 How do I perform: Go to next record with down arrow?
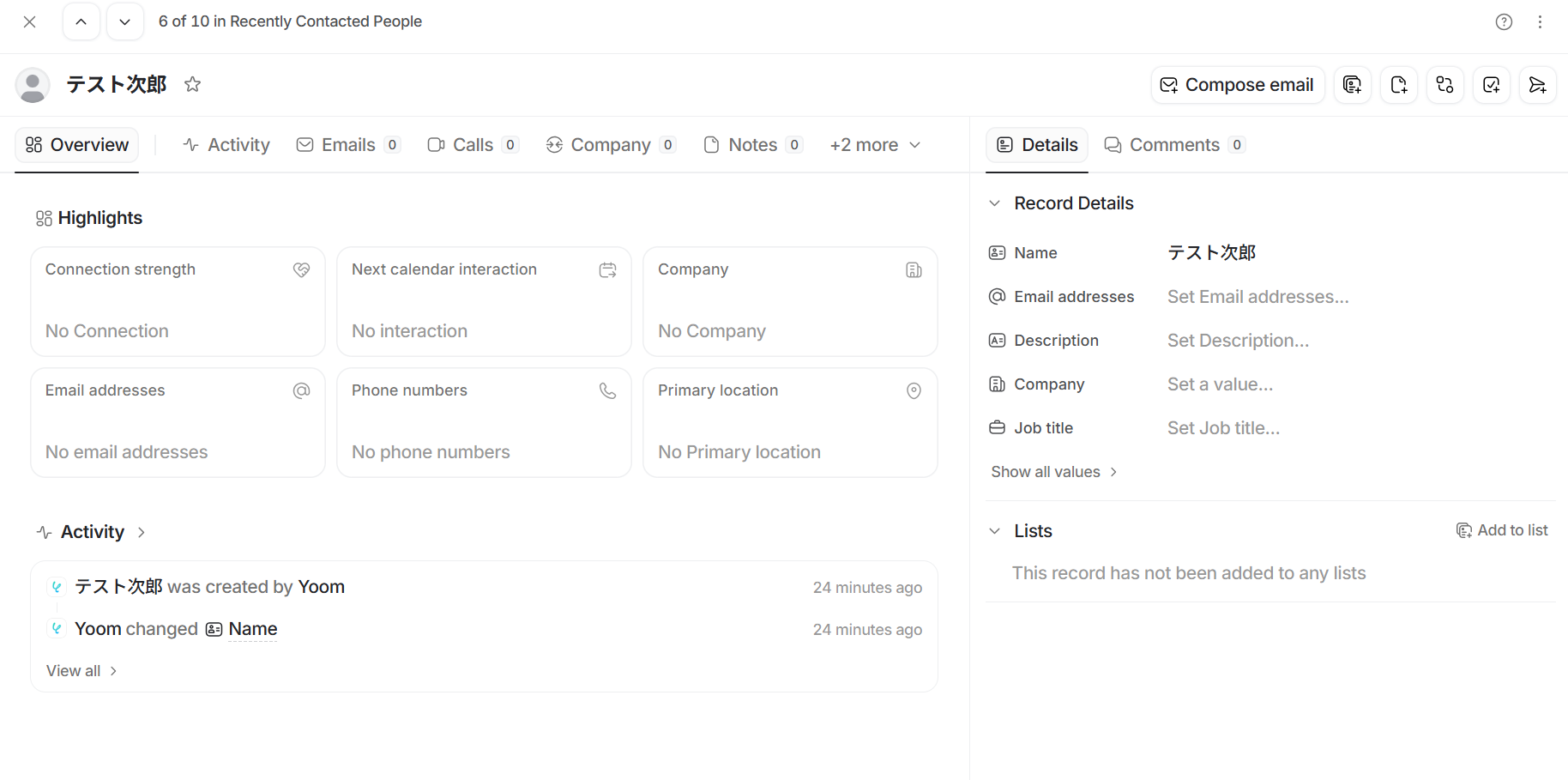pos(125,22)
